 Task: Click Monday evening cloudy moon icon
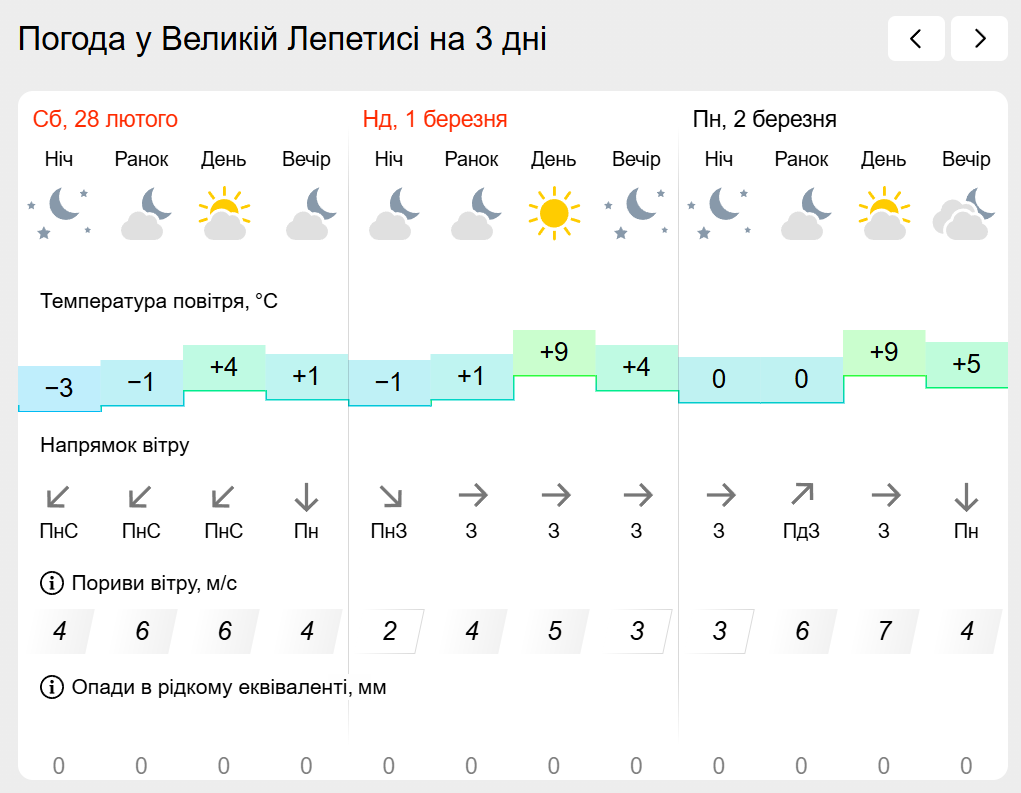click(966, 212)
